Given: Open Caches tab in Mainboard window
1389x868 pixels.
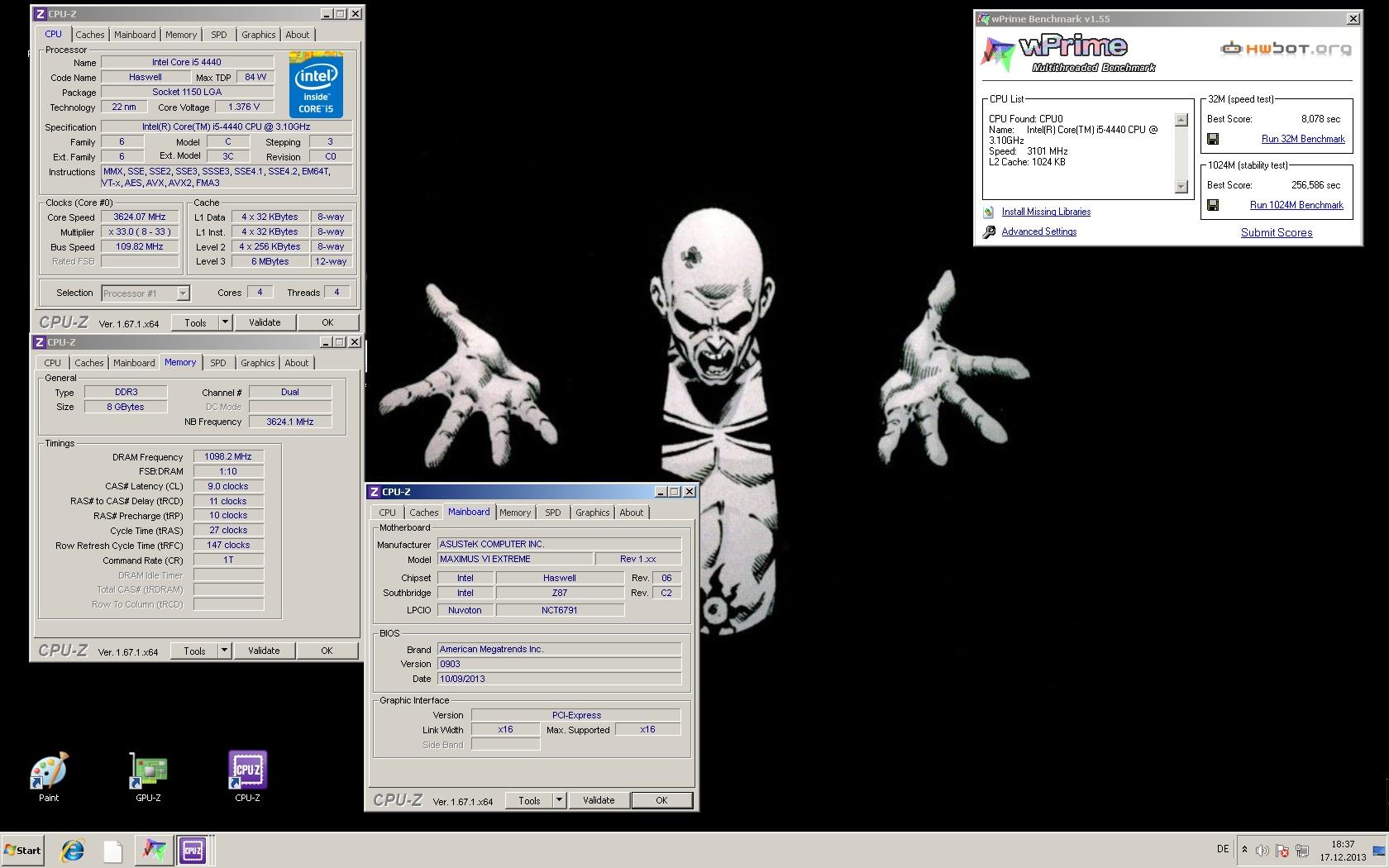Looking at the screenshot, I should (x=424, y=513).
